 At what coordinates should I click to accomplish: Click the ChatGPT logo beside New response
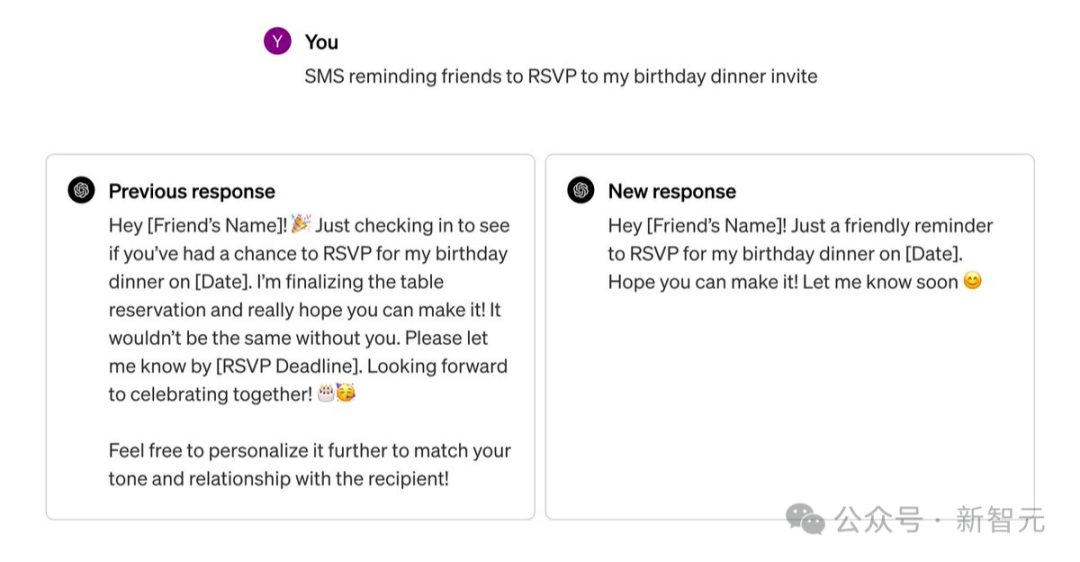point(580,190)
